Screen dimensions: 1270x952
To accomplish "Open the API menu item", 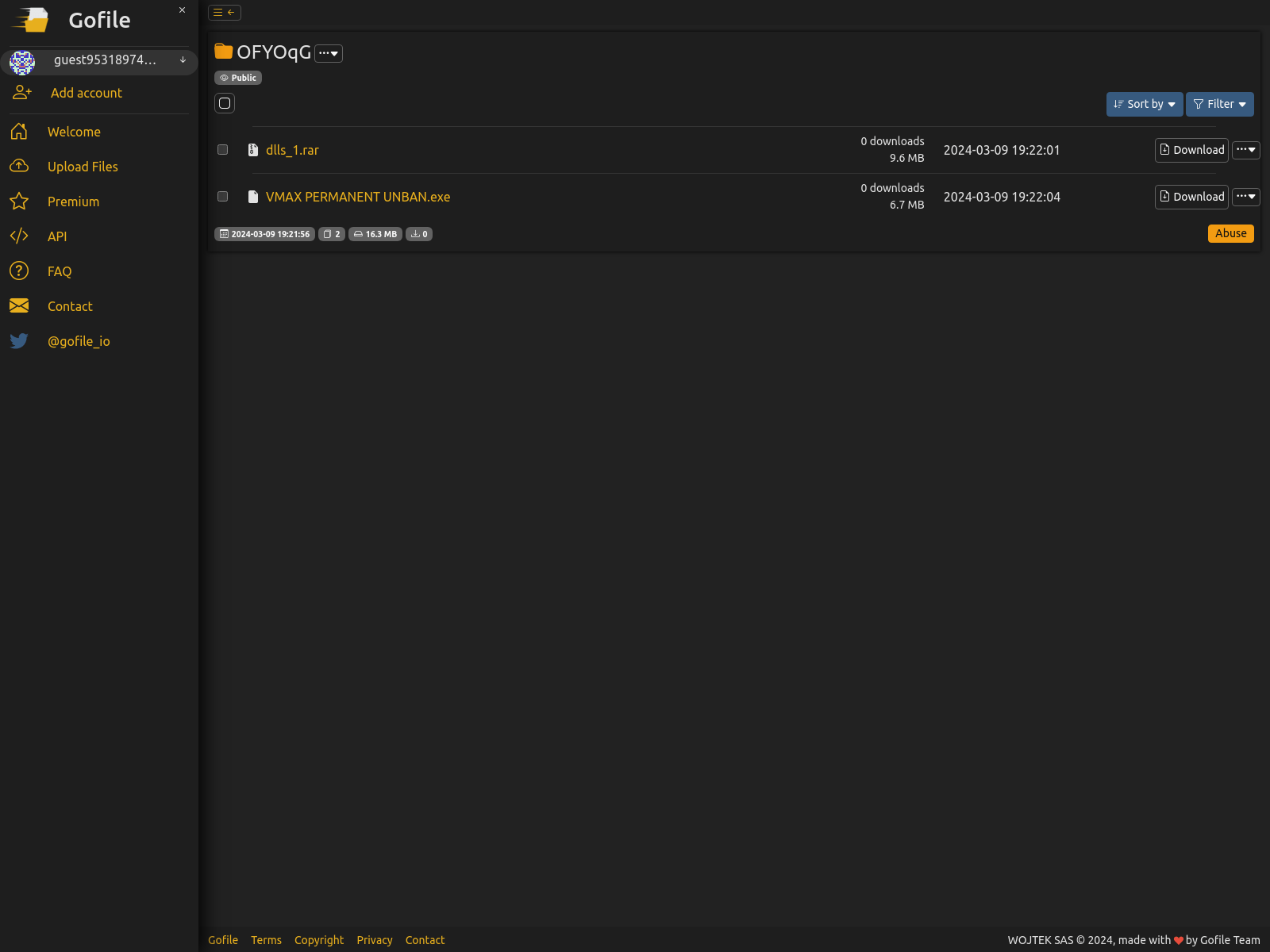I will pyautogui.click(x=57, y=236).
